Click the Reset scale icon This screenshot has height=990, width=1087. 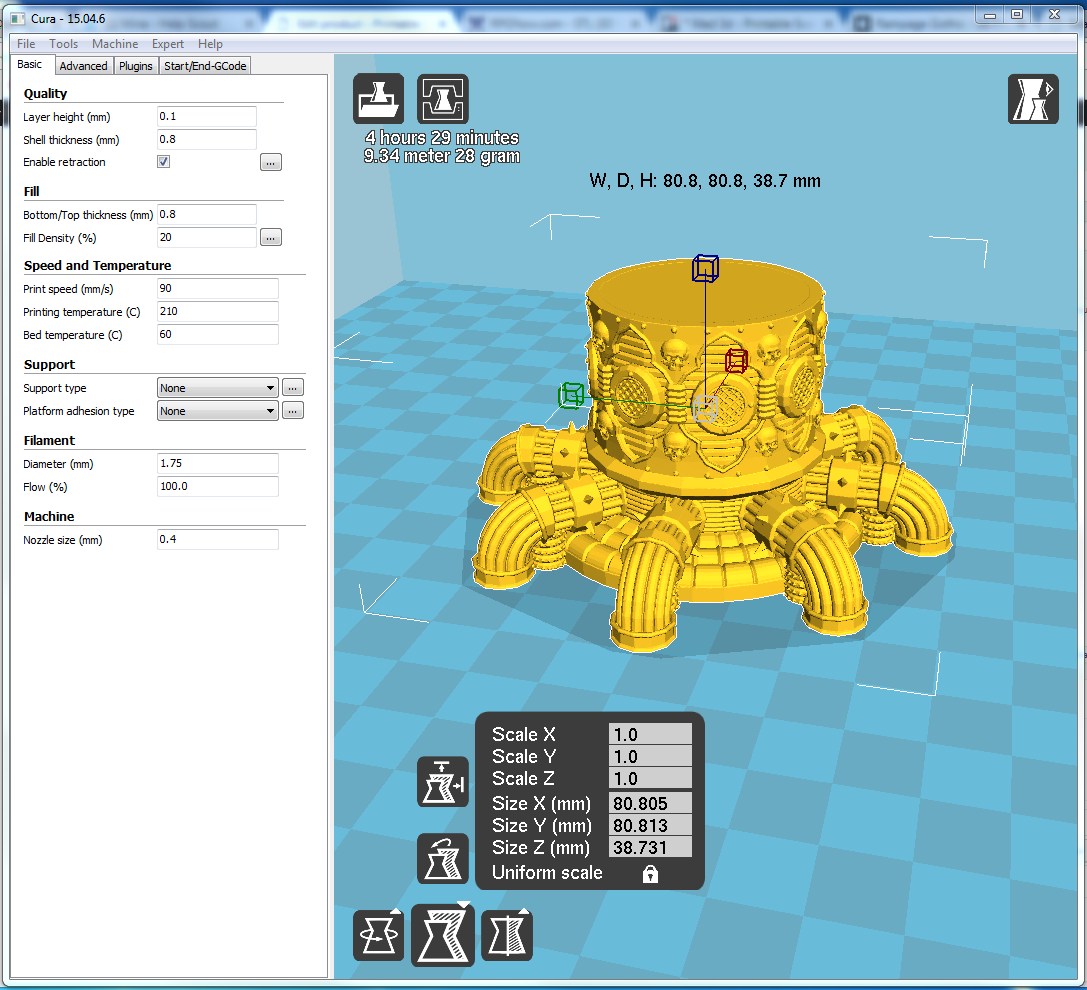pyautogui.click(x=442, y=858)
